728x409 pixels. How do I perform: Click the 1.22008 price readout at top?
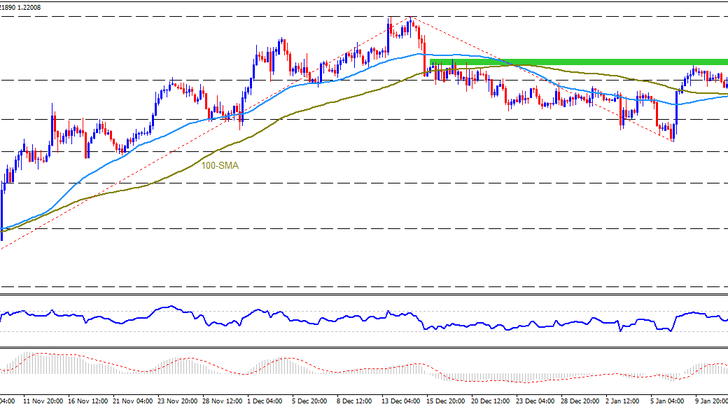[30, 7]
